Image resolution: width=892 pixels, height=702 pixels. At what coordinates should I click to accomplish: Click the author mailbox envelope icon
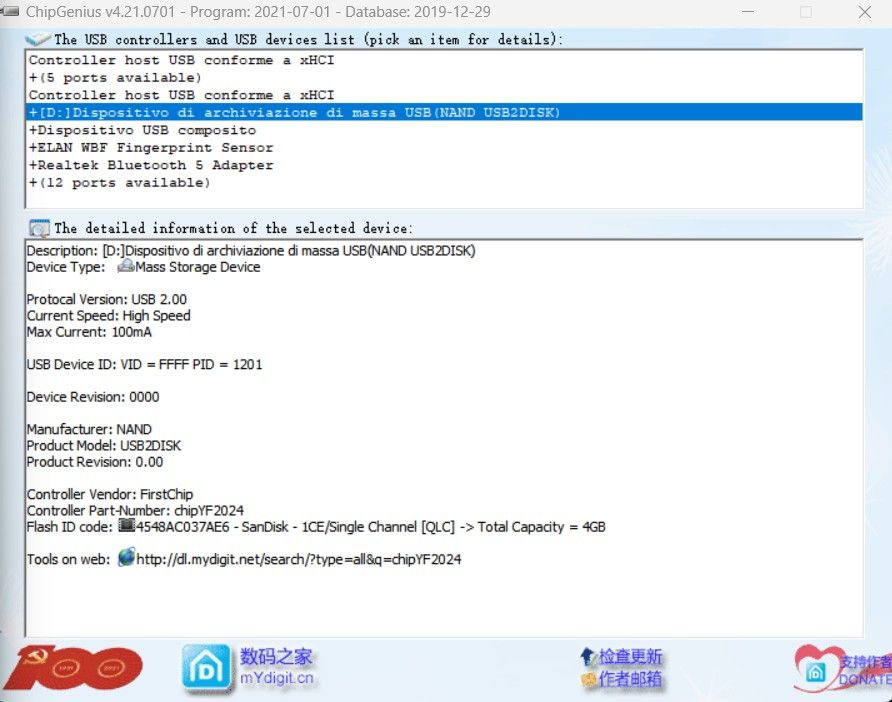pyautogui.click(x=589, y=679)
